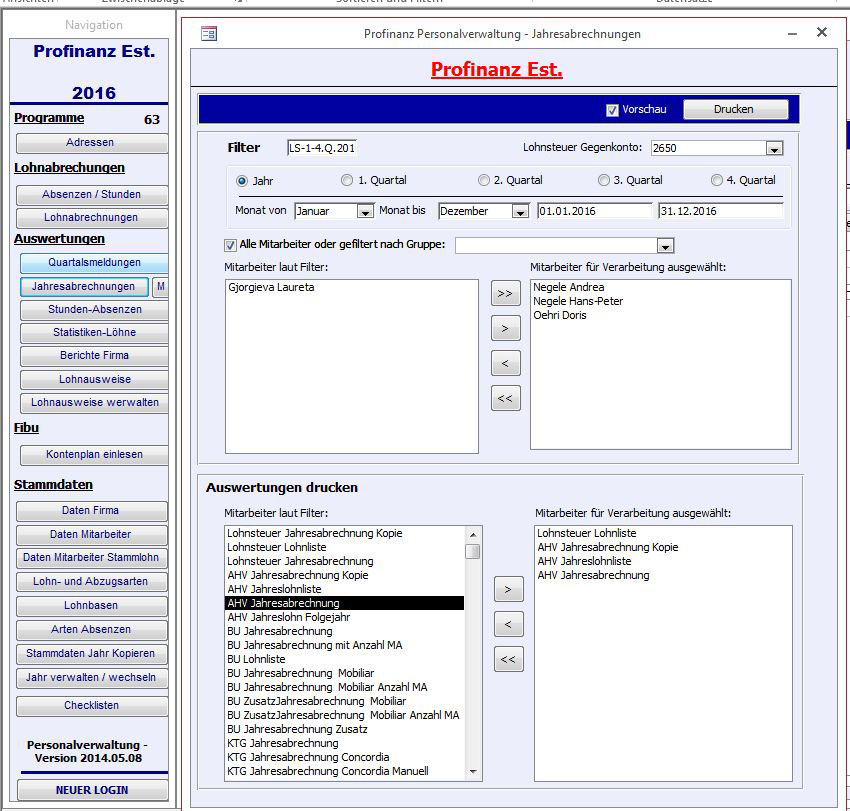Toggle the Vorschau checkbox
This screenshot has width=850, height=811.
[612, 110]
